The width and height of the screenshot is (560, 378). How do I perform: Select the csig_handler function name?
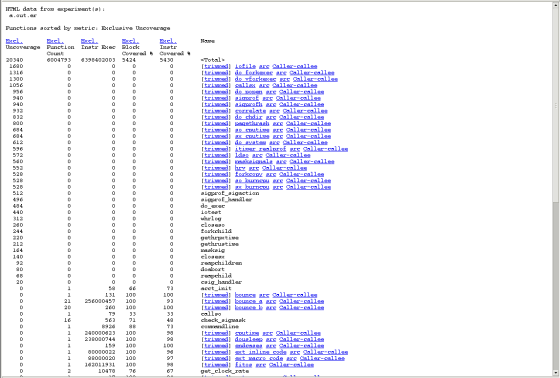[221, 282]
